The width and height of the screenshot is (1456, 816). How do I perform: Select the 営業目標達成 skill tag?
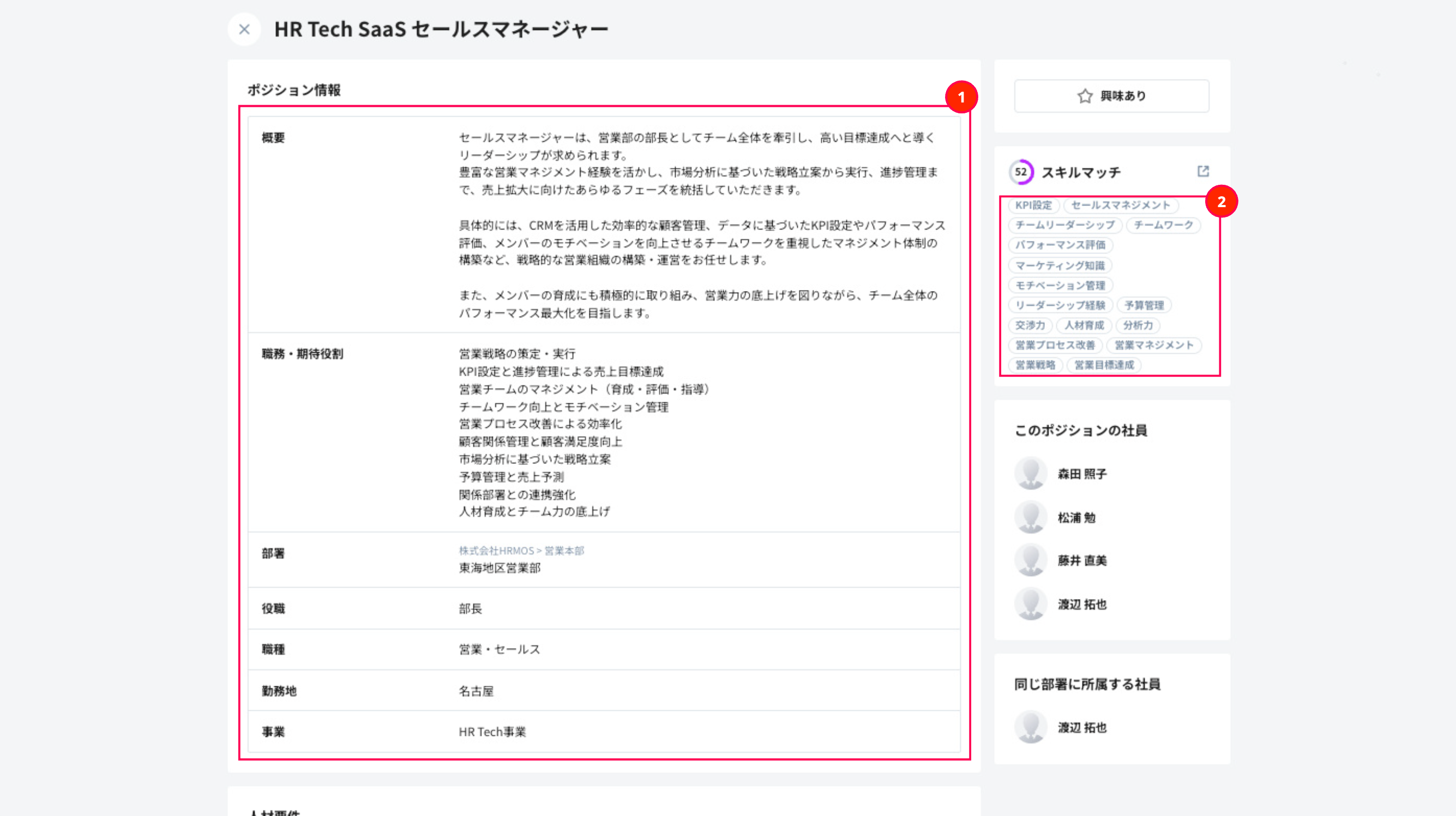point(1104,365)
